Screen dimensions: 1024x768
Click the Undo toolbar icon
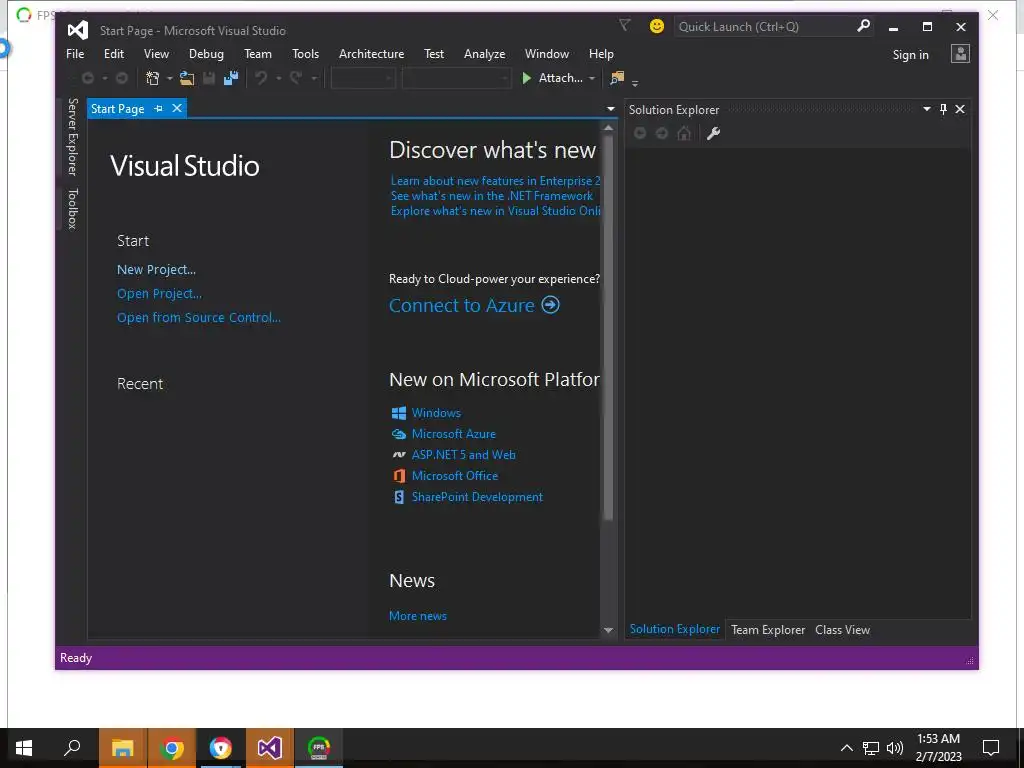[261, 78]
